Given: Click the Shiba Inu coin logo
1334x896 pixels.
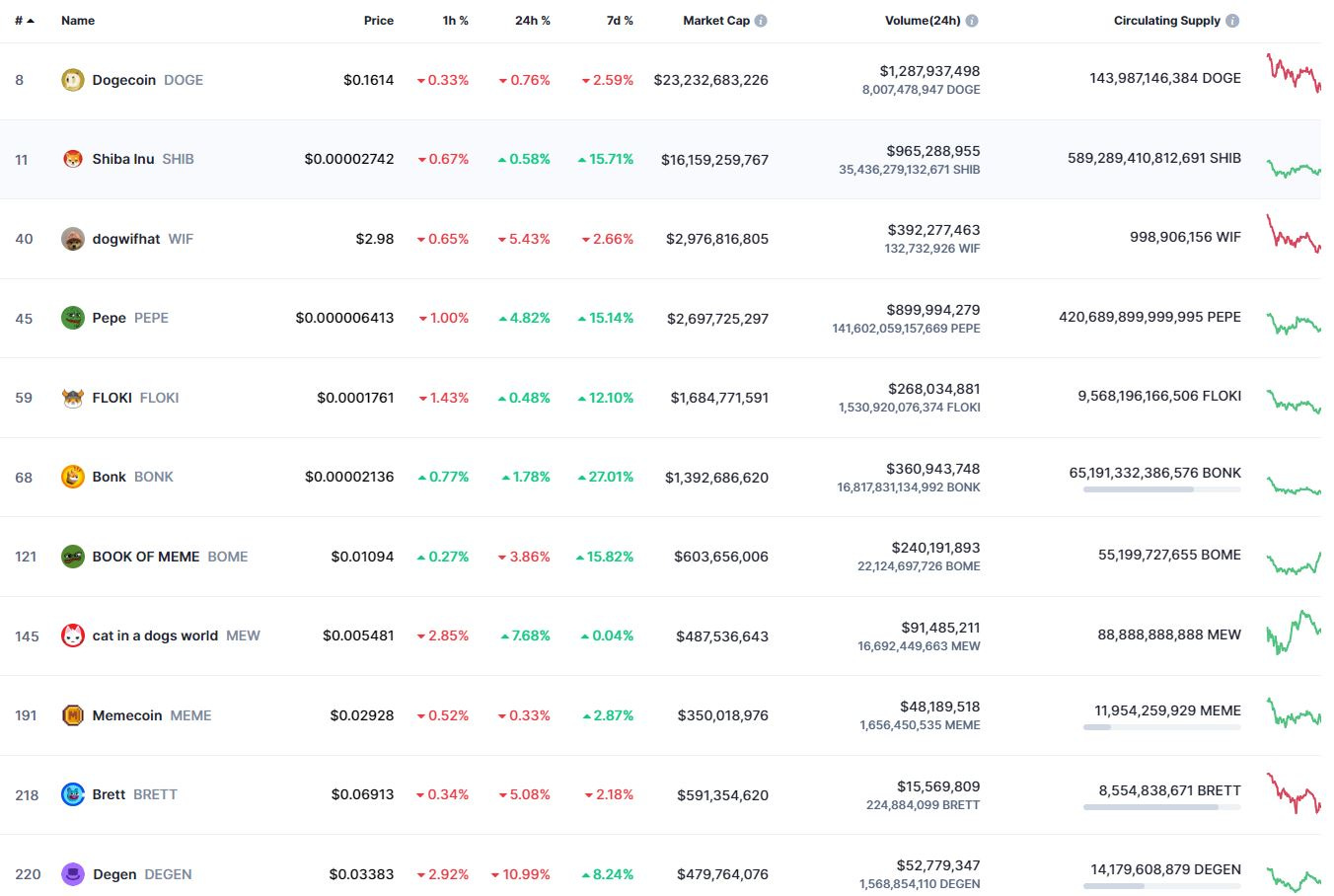Looking at the screenshot, I should pyautogui.click(x=73, y=159).
